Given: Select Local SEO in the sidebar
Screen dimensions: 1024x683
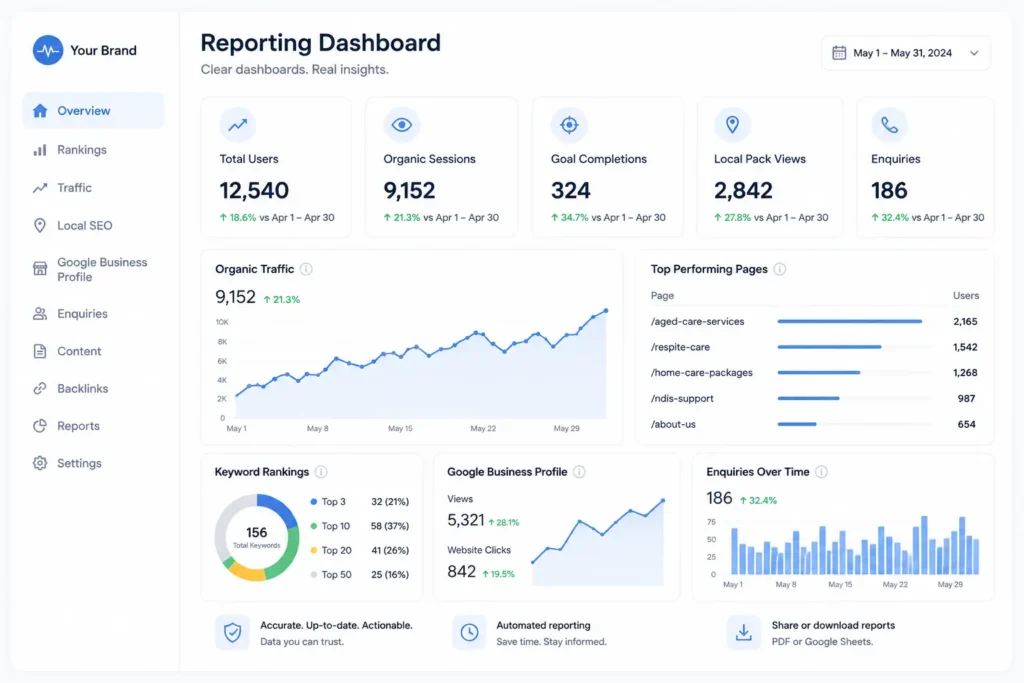Looking at the screenshot, I should click(x=85, y=225).
